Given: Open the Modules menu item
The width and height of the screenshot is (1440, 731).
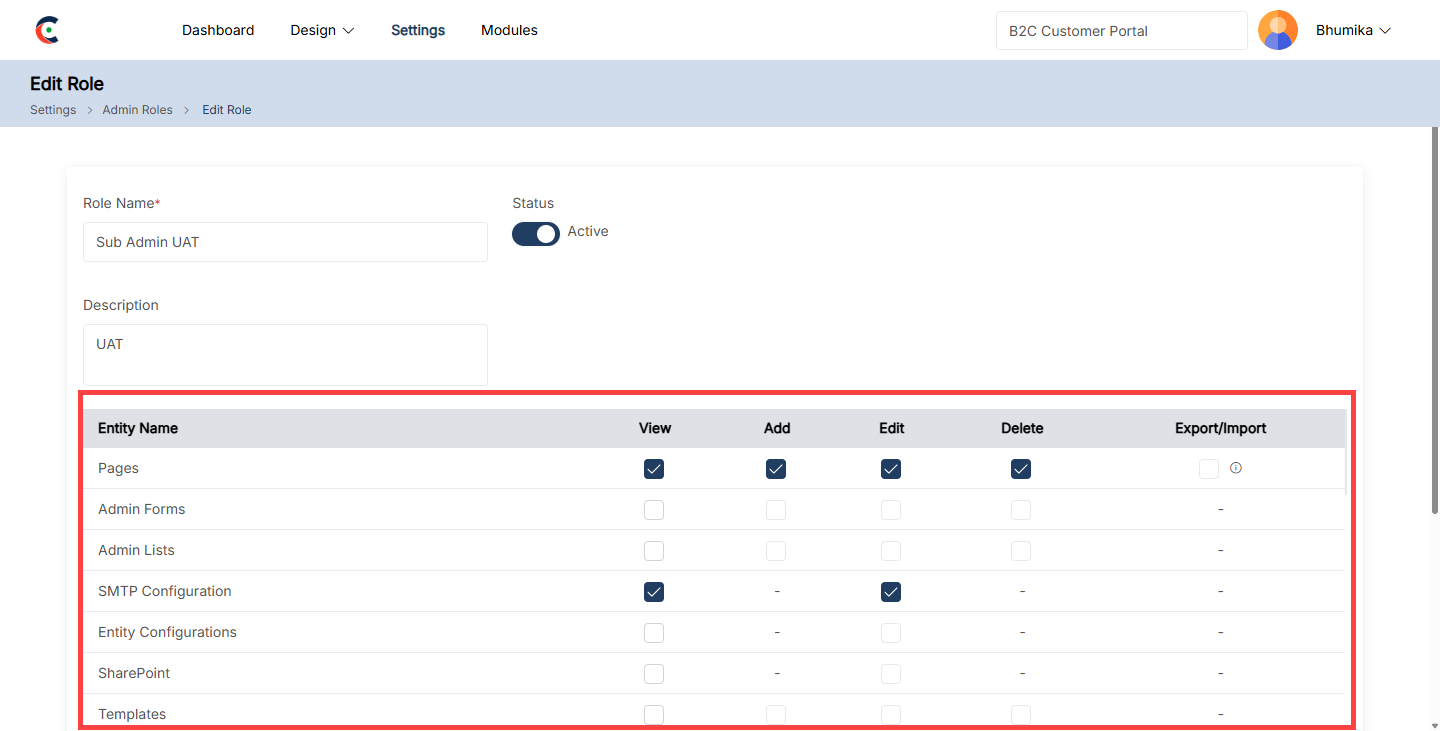Looking at the screenshot, I should point(509,30).
